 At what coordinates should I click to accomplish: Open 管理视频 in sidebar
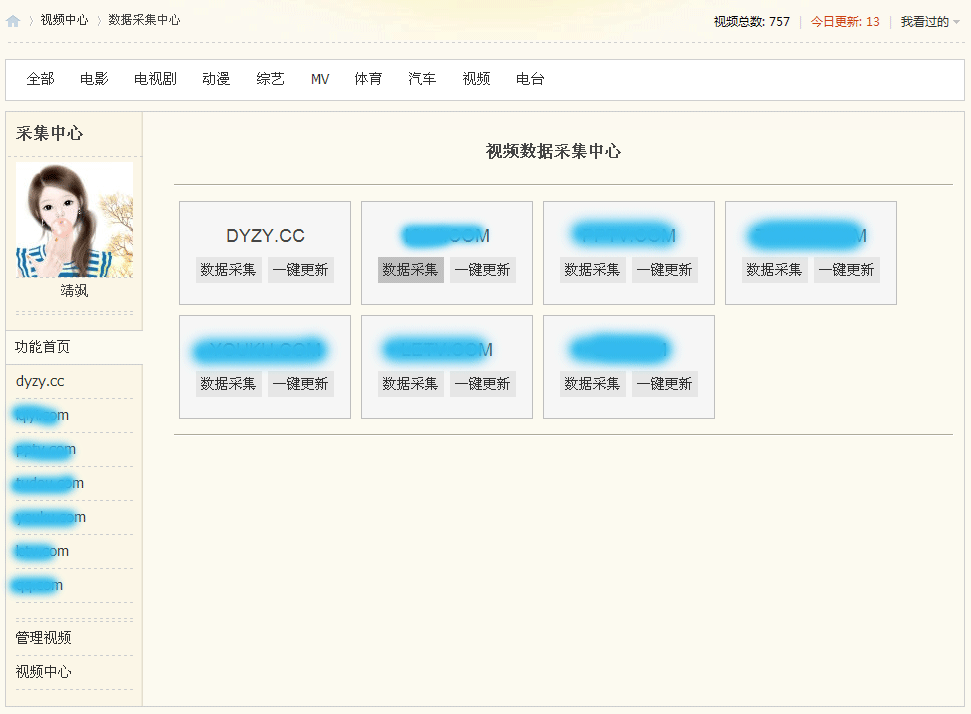[x=43, y=638]
